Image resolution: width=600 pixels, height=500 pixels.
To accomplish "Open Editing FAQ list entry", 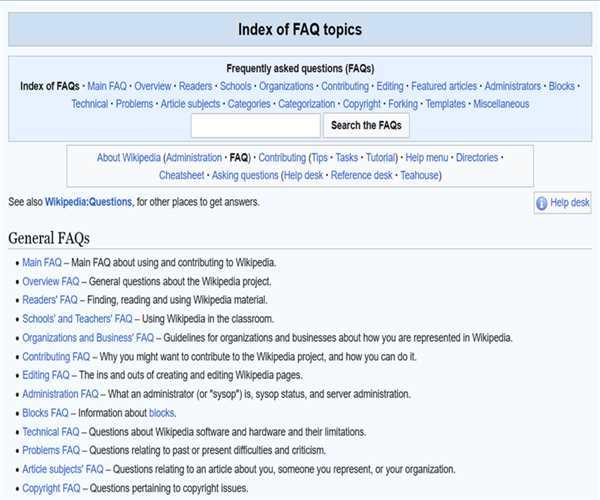I will 46,375.
